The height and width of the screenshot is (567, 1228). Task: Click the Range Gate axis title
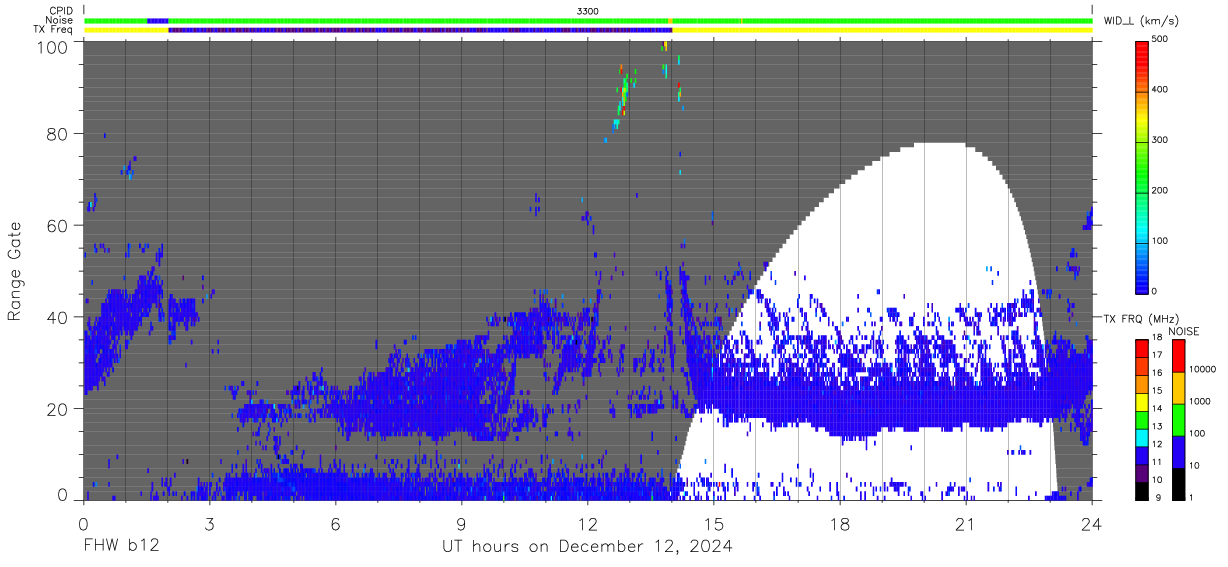point(14,272)
